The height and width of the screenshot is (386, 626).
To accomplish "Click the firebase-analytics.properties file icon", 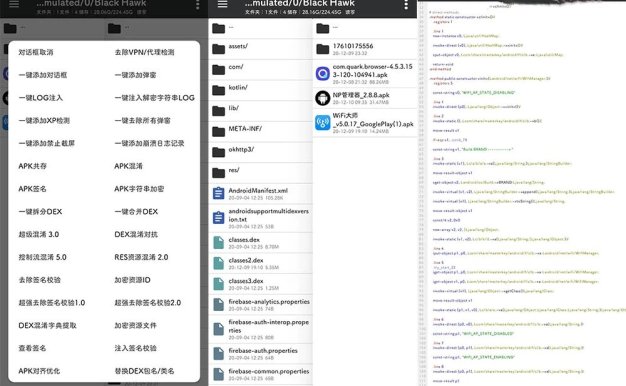I will click(218, 304).
